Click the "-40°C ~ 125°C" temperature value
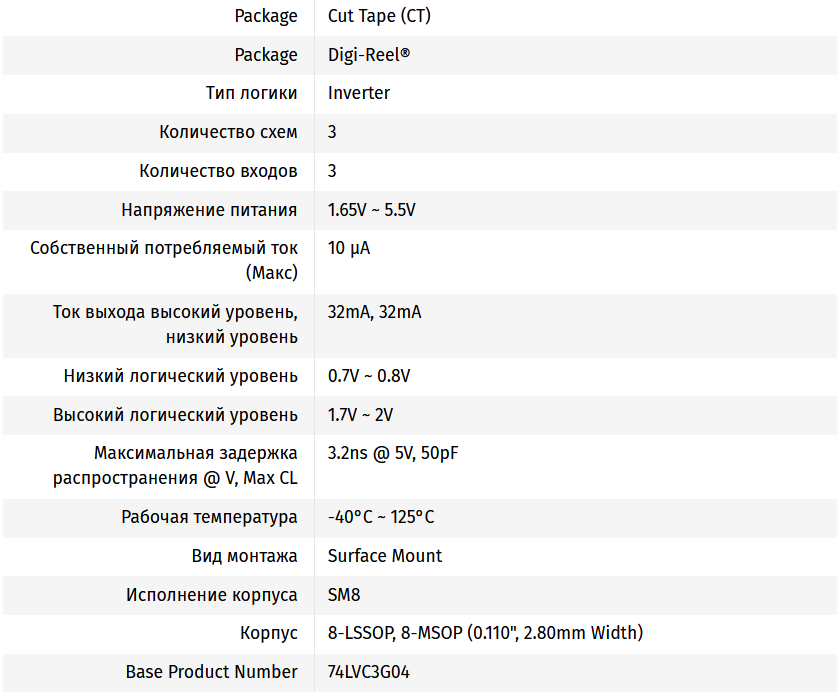837x692 pixels. pyautogui.click(x=381, y=517)
